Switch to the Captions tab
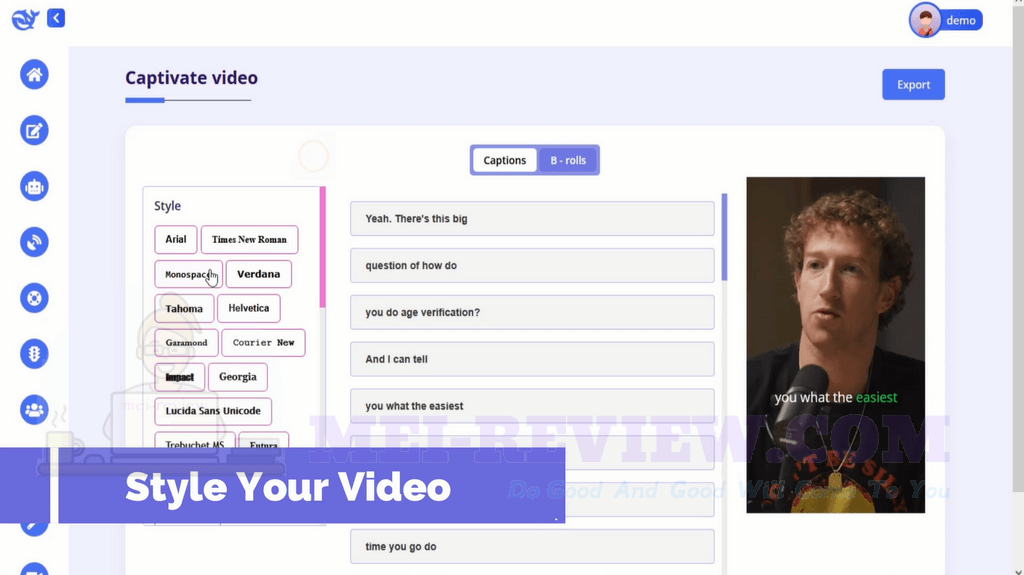Image resolution: width=1024 pixels, height=575 pixels. 504,160
